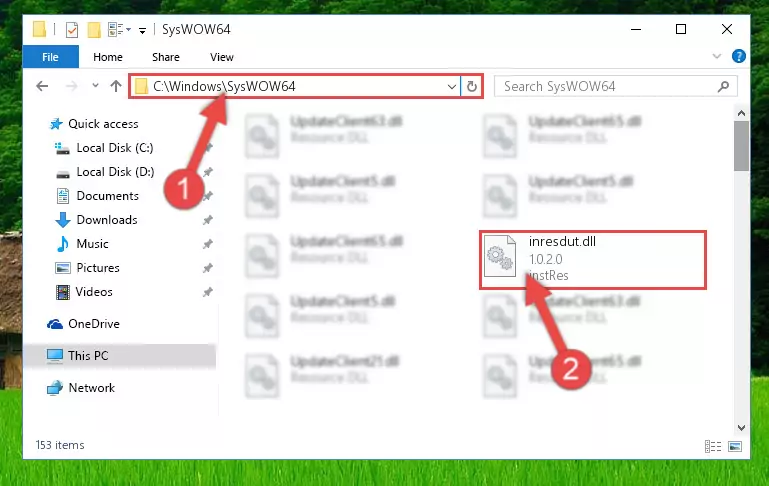
Task: Switch to the View ribbon tab
Action: [x=222, y=57]
